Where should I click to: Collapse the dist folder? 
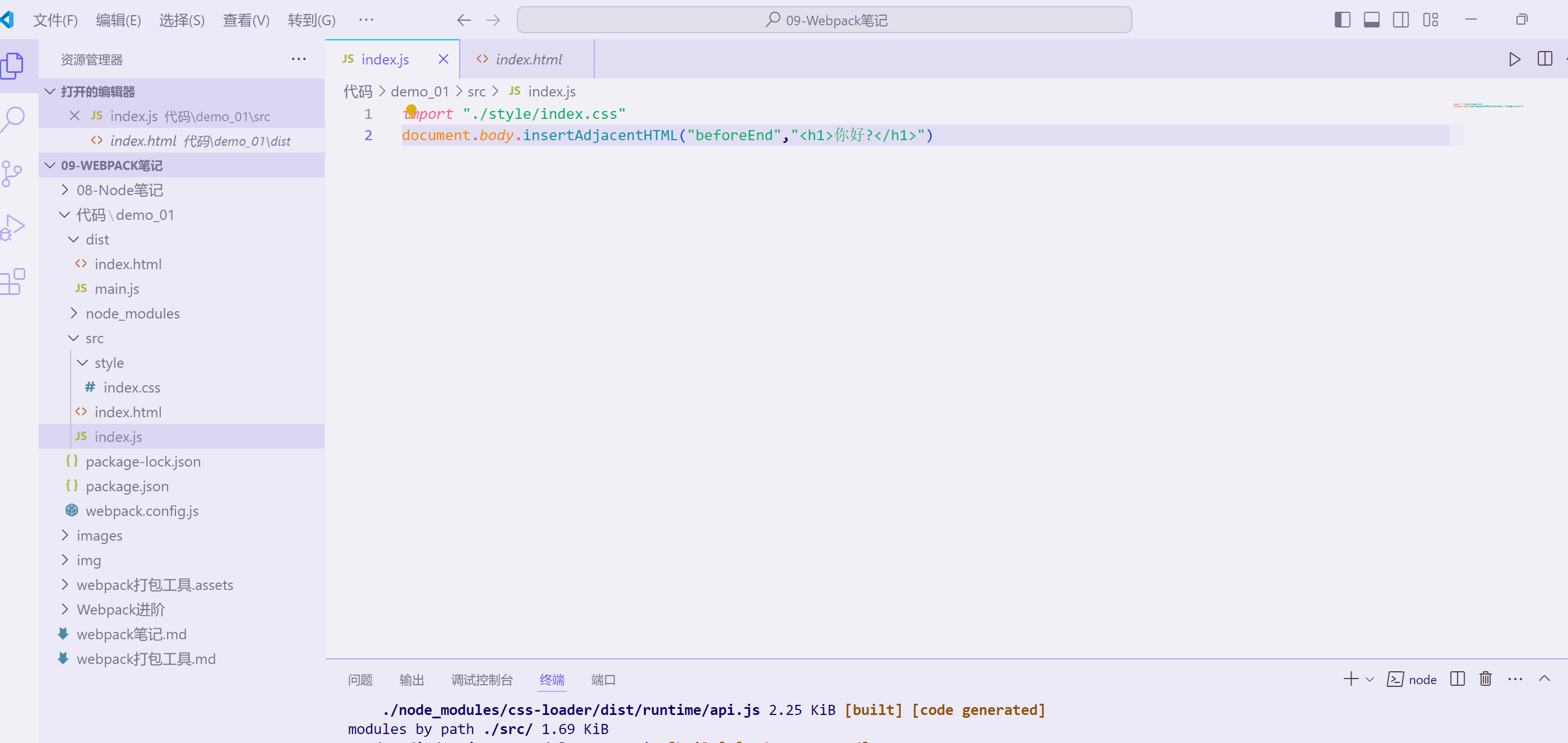98,239
